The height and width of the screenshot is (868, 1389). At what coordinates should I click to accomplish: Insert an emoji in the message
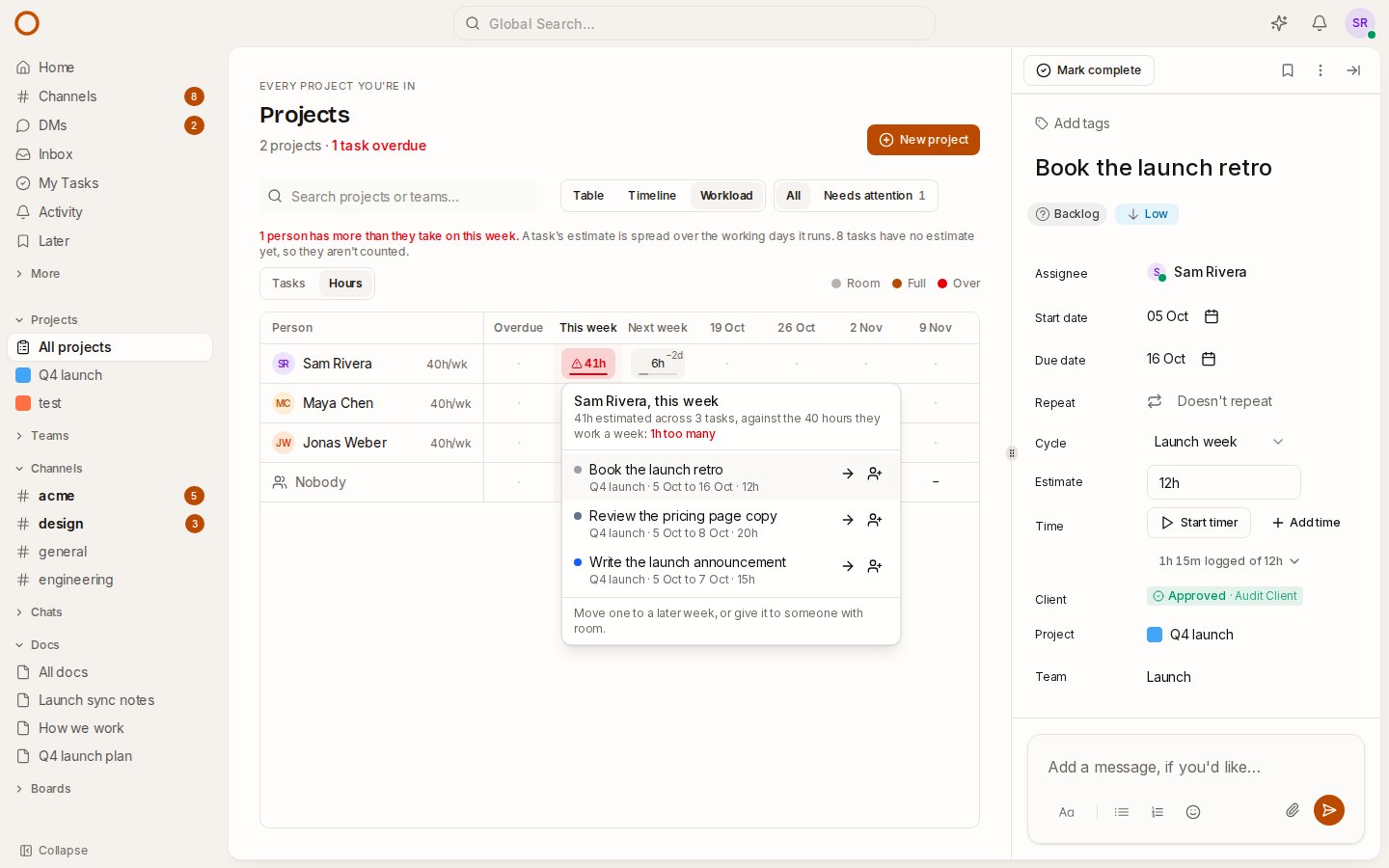coord(1193,812)
